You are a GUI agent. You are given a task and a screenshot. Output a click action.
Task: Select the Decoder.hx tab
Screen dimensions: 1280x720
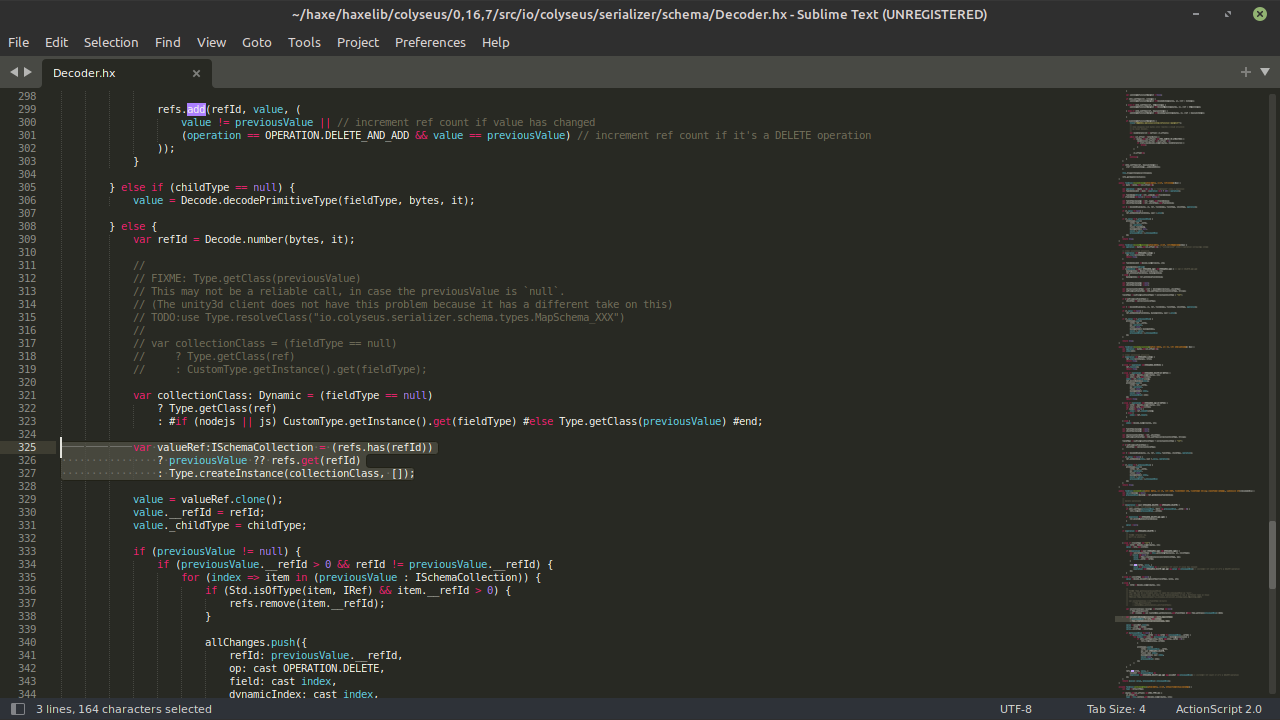[x=84, y=73]
